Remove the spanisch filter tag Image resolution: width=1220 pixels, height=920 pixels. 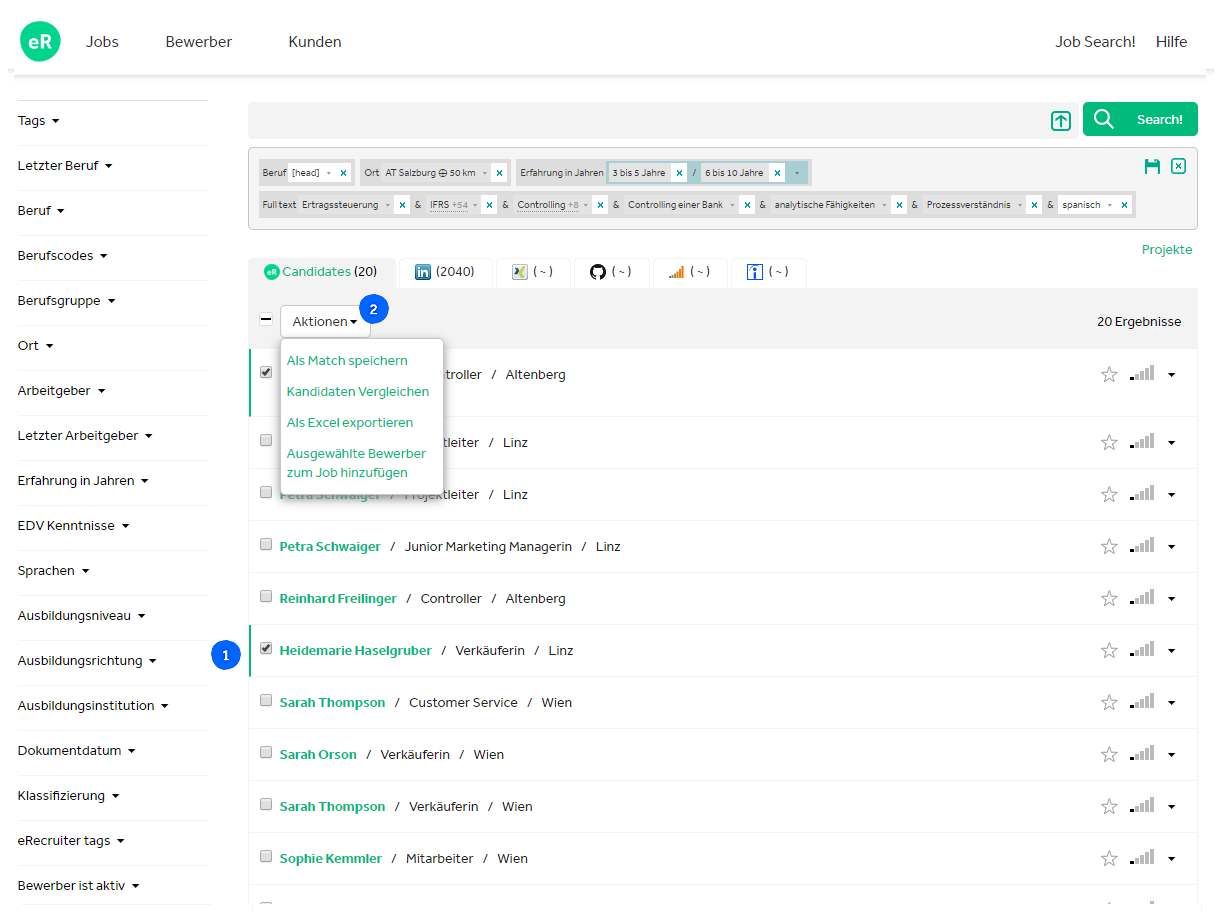coord(1124,205)
